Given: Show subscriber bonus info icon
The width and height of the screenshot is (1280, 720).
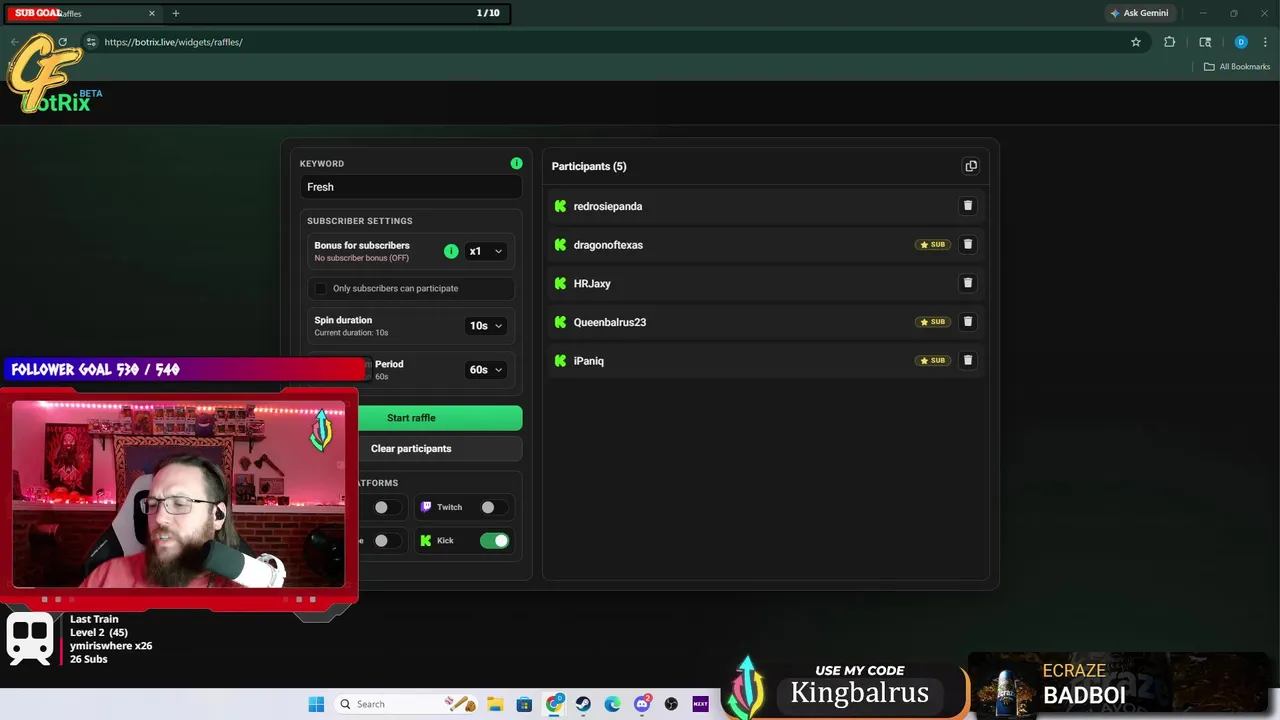Looking at the screenshot, I should pyautogui.click(x=451, y=251).
